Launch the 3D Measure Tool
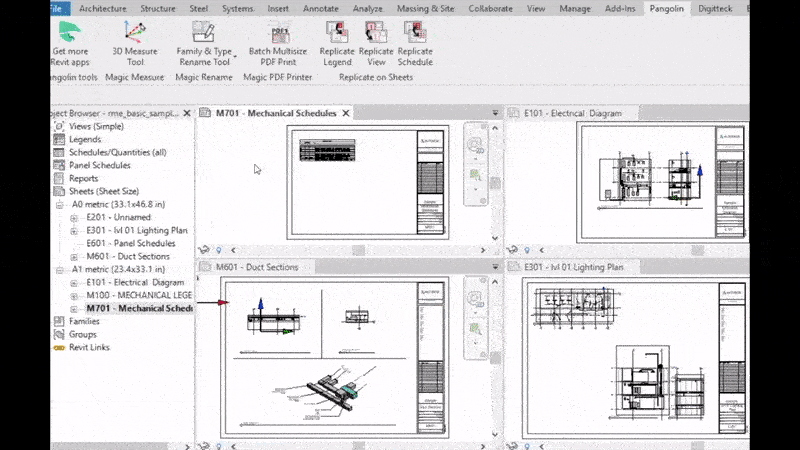800x450 pixels. coord(135,44)
